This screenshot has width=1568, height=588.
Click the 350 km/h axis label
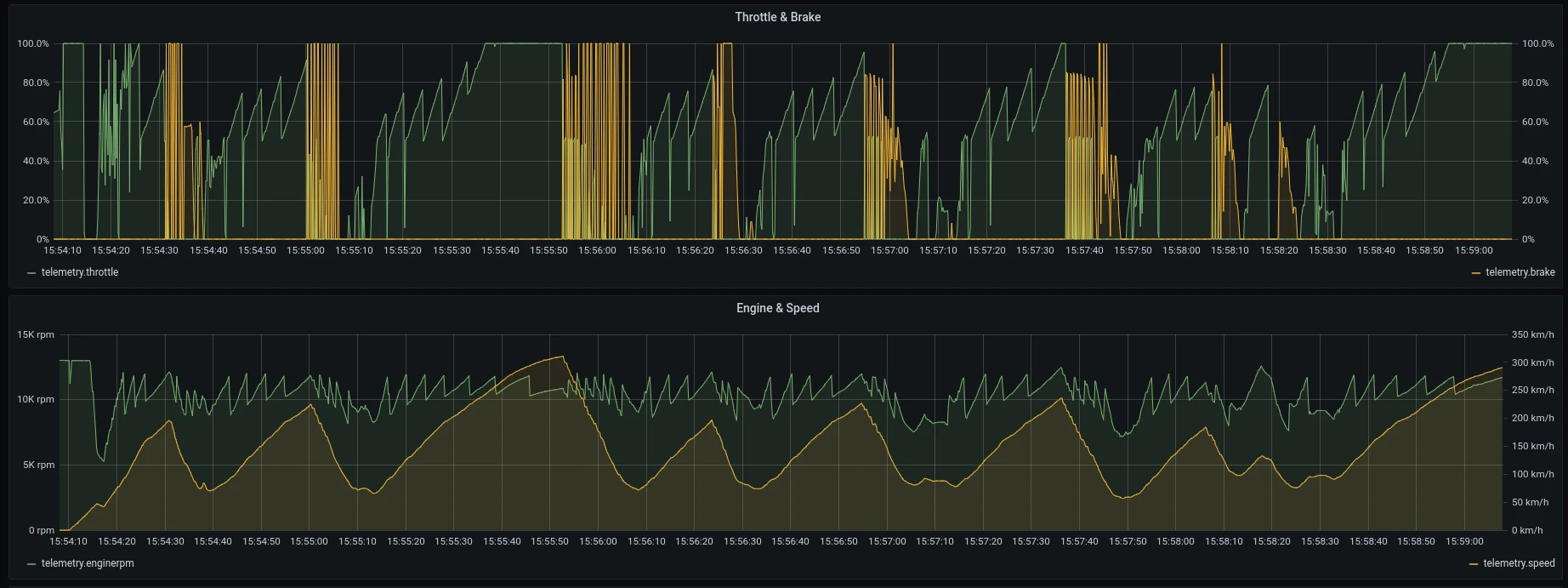(1533, 334)
